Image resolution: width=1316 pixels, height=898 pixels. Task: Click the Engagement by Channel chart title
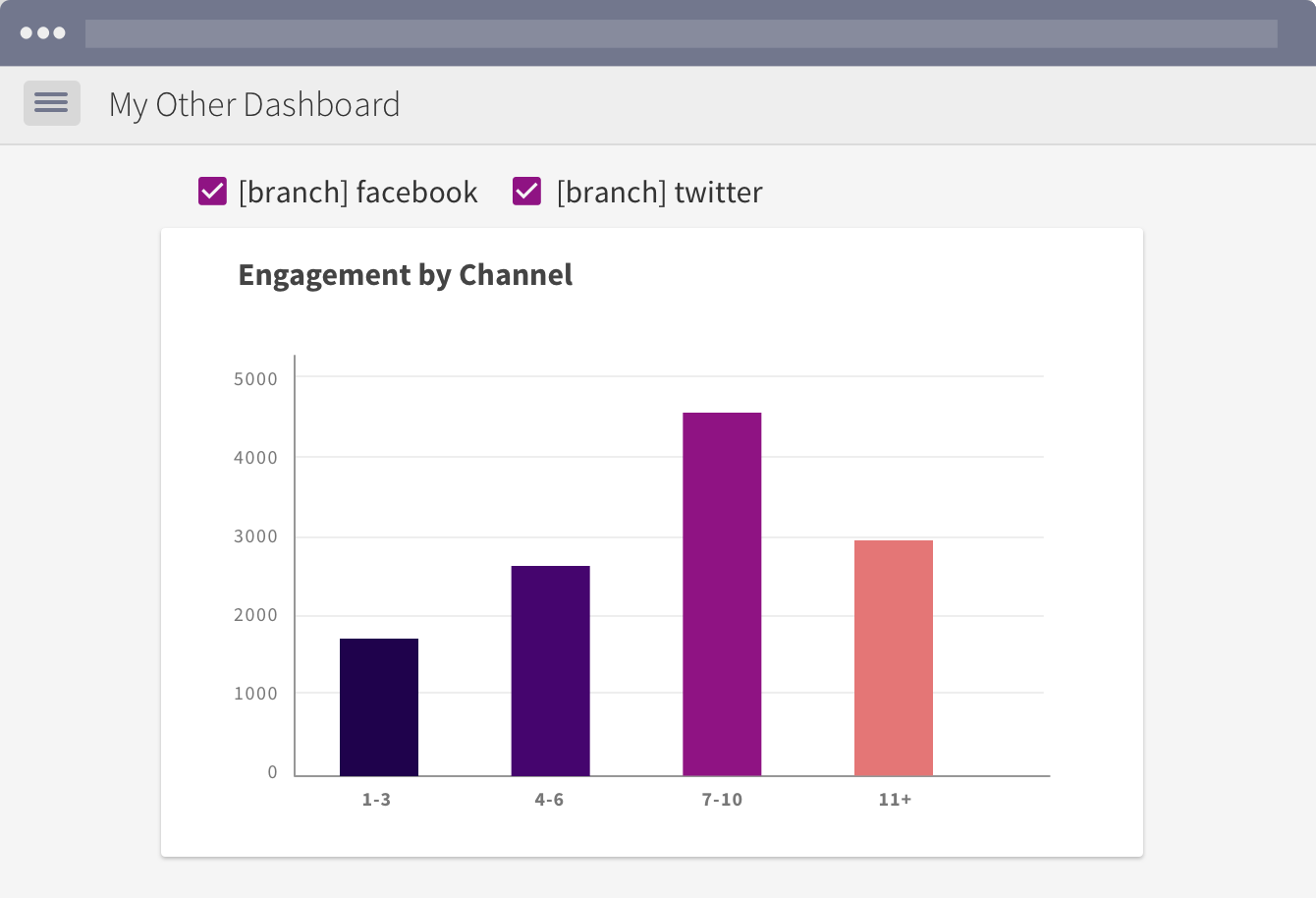click(405, 275)
